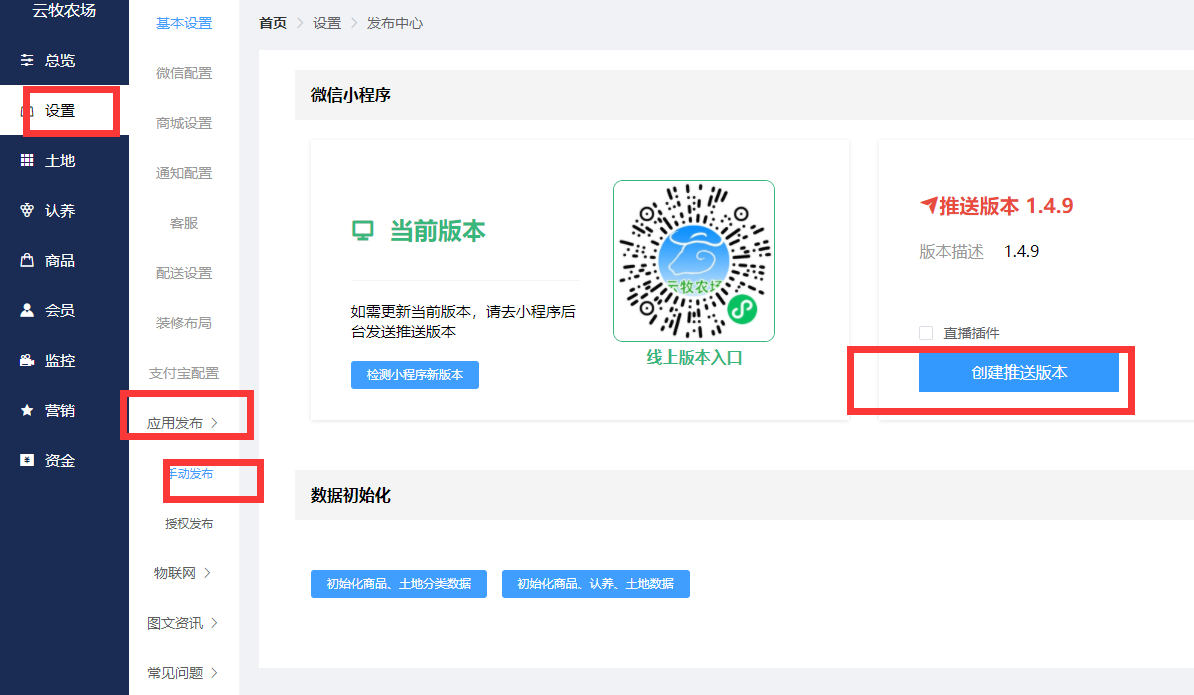Click the 认养 grape icon in sidebar
The image size is (1194, 695).
27,210
